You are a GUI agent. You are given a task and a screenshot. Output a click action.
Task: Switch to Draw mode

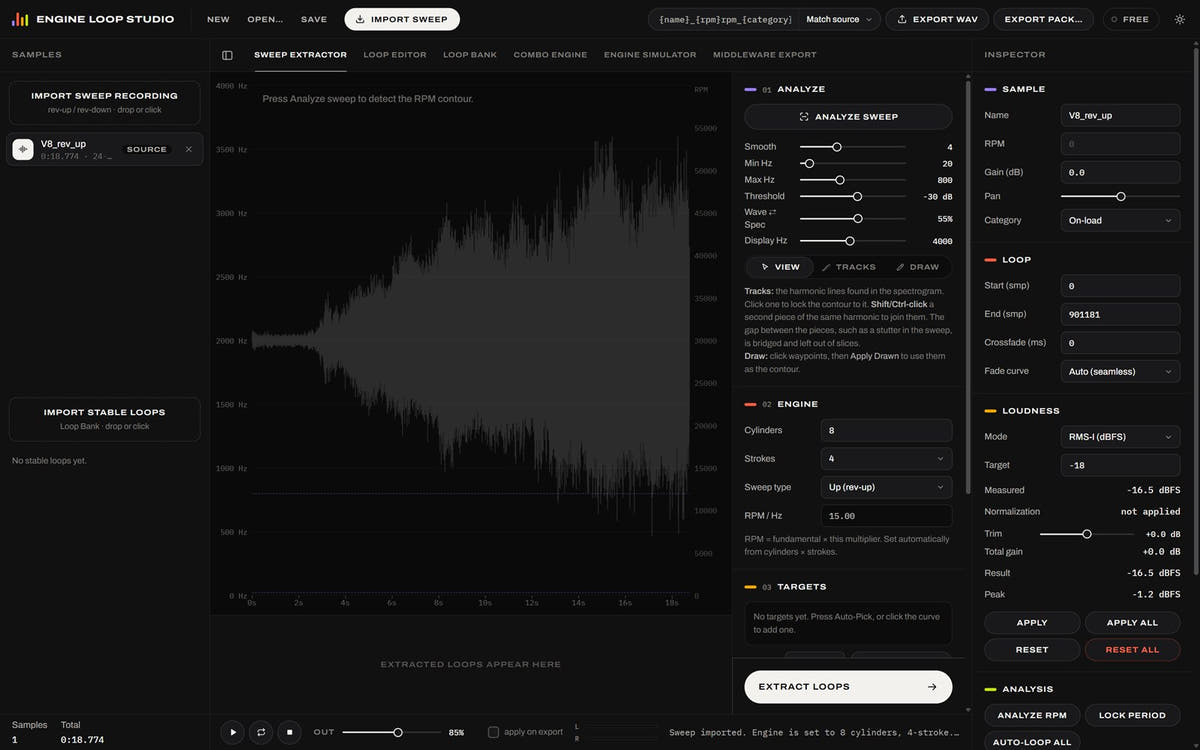pyautogui.click(x=917, y=267)
